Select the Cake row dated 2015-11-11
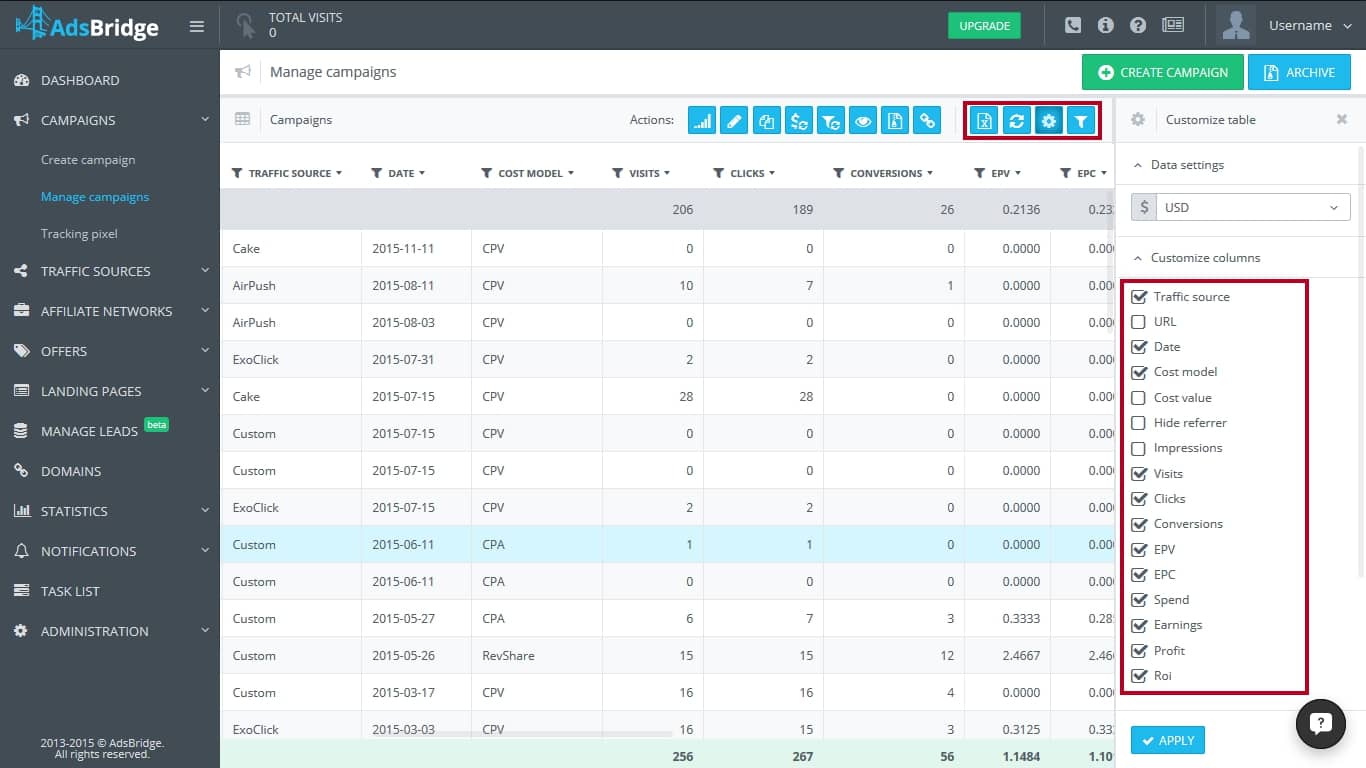Screen dimensions: 1366x768 click(667, 249)
